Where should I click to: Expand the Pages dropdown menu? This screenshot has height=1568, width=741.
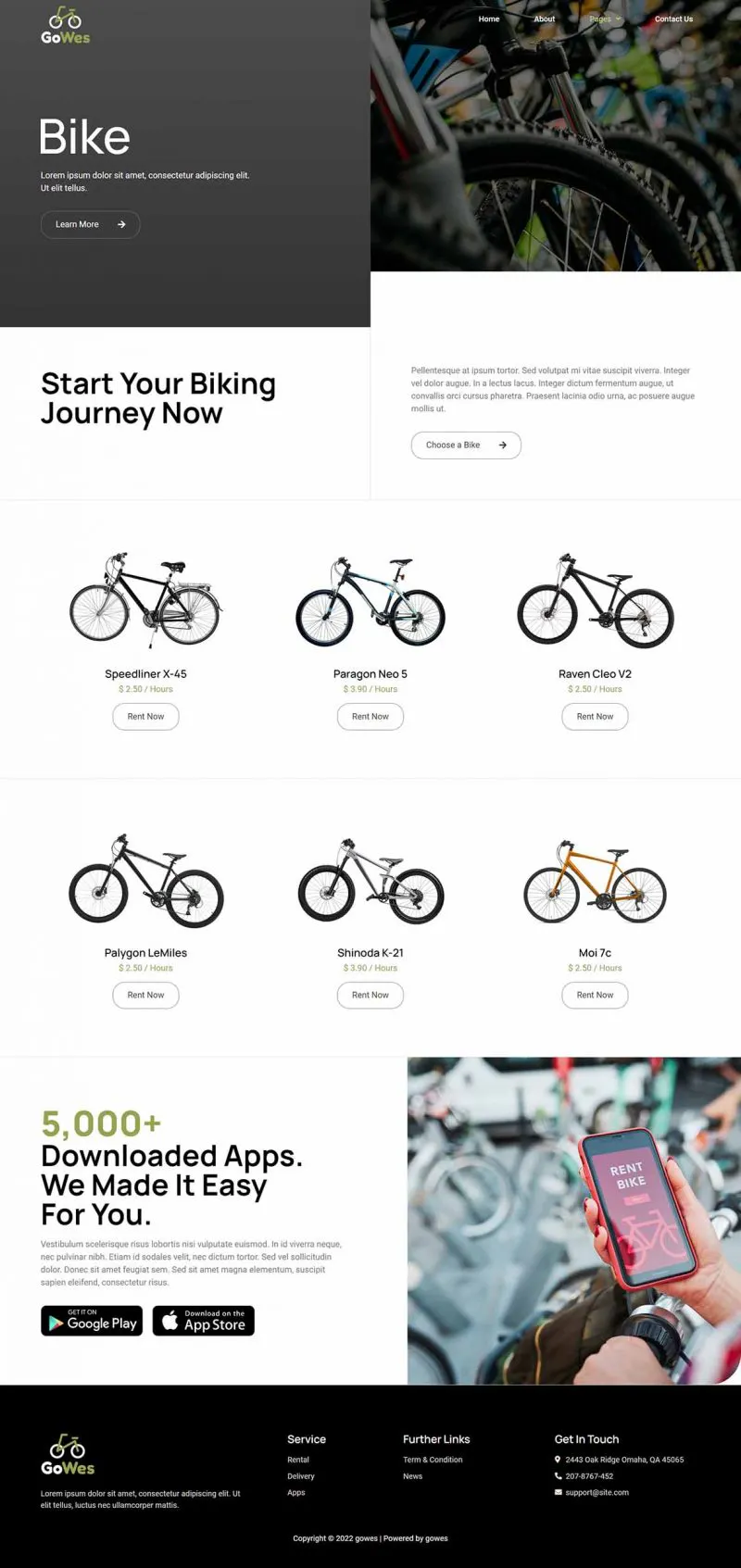605,19
